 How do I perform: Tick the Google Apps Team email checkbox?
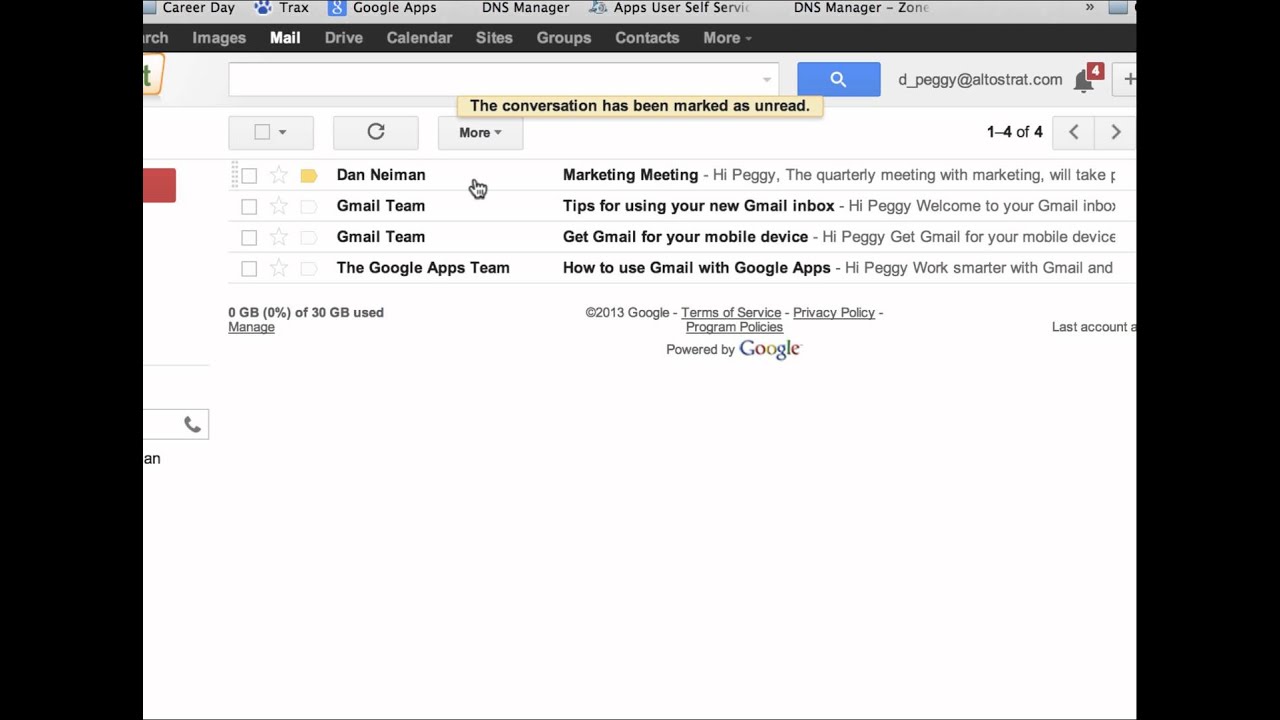click(249, 268)
